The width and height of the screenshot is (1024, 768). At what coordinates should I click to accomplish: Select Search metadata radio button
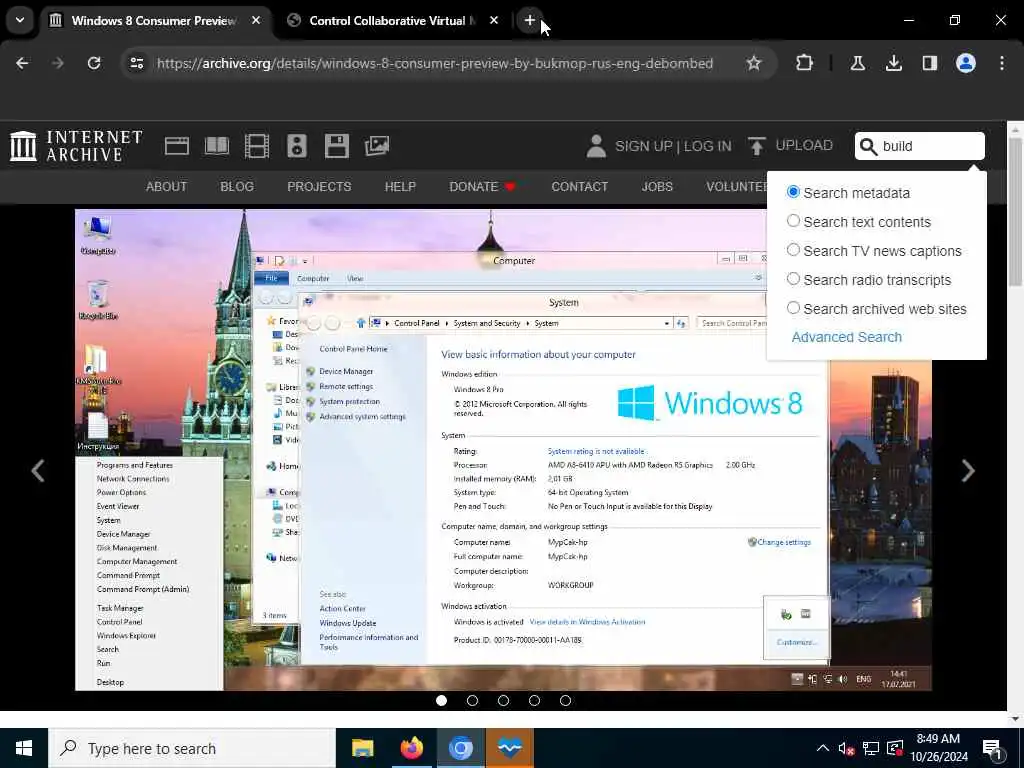tap(793, 192)
